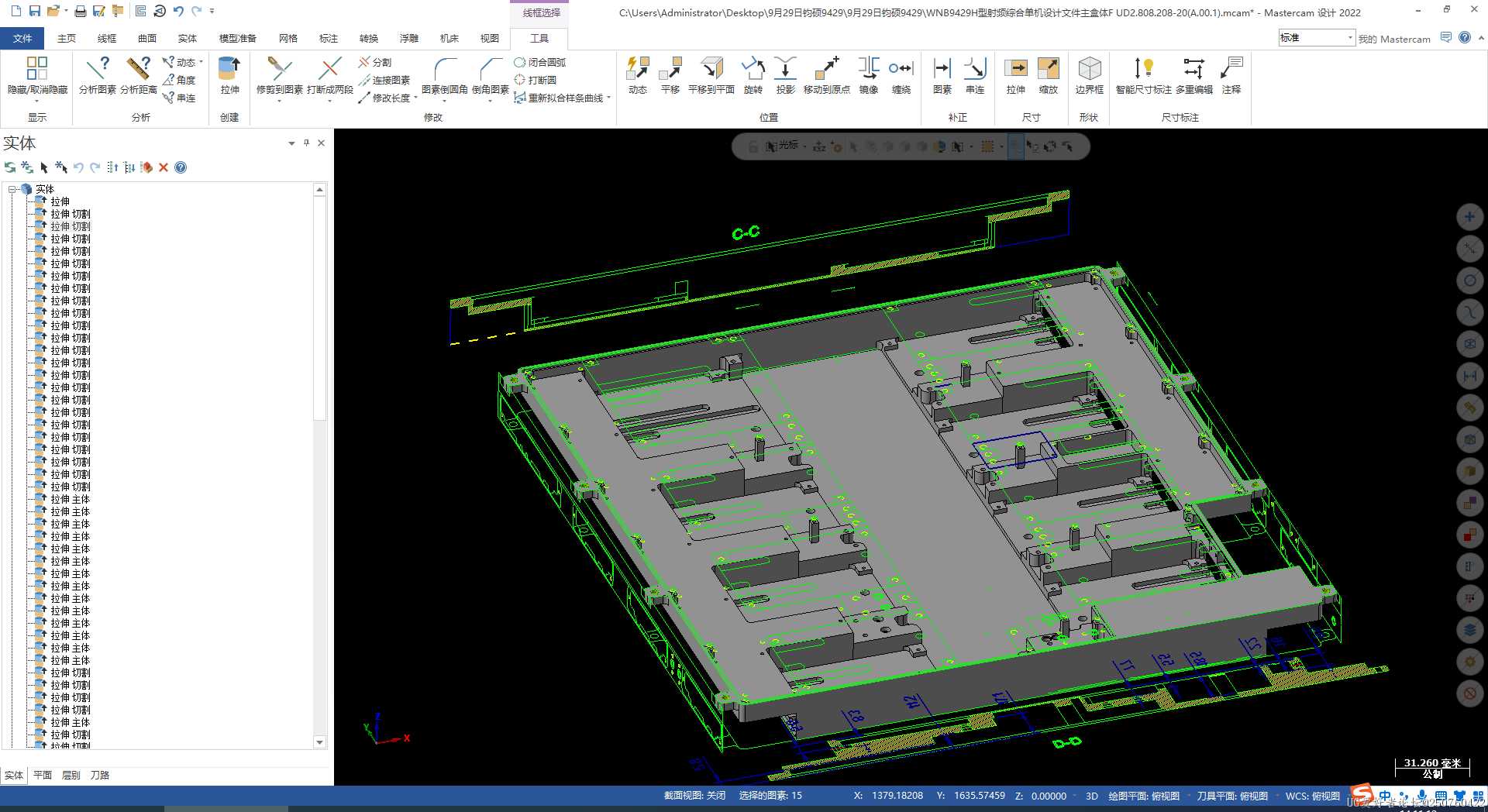Click the Break Circles (打断圆) tool
Image resolution: width=1488 pixels, height=812 pixels.
(x=536, y=80)
